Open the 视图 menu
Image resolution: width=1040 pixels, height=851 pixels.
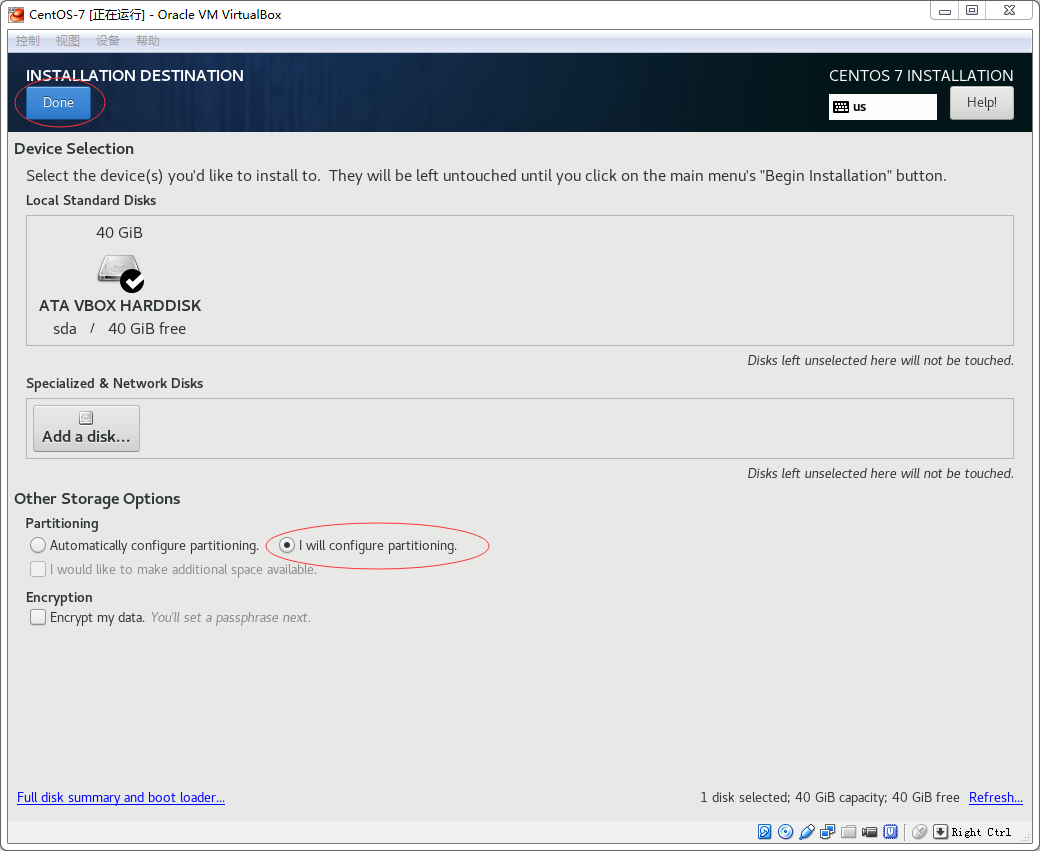point(68,40)
